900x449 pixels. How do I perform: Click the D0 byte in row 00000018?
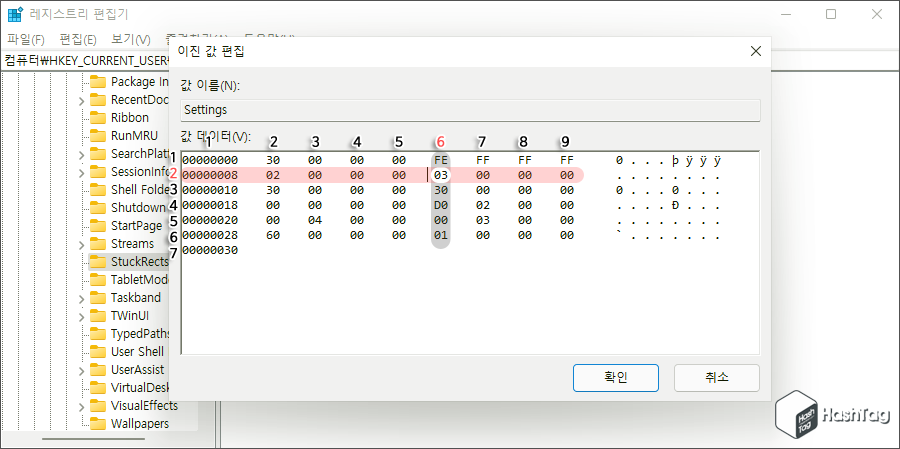pyautogui.click(x=441, y=205)
